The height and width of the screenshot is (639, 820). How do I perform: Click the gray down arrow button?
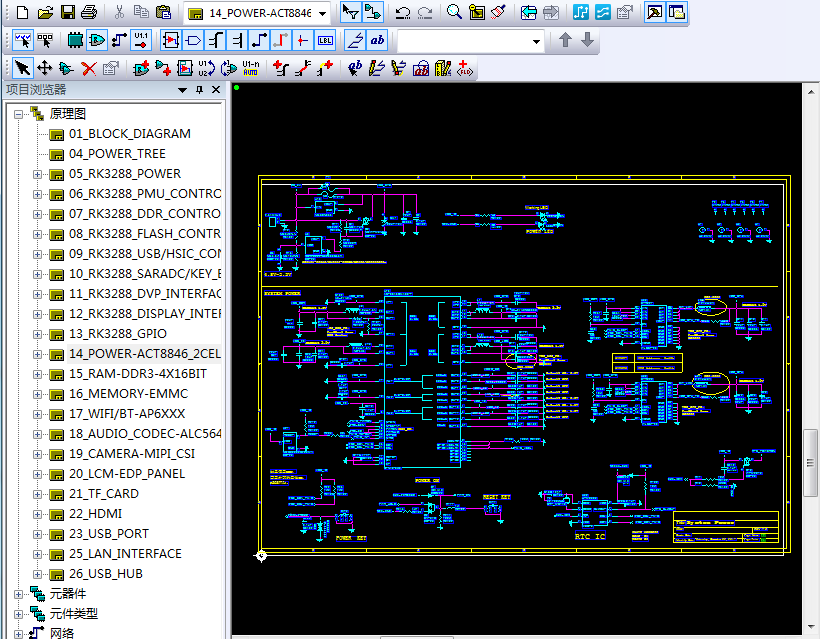587,40
